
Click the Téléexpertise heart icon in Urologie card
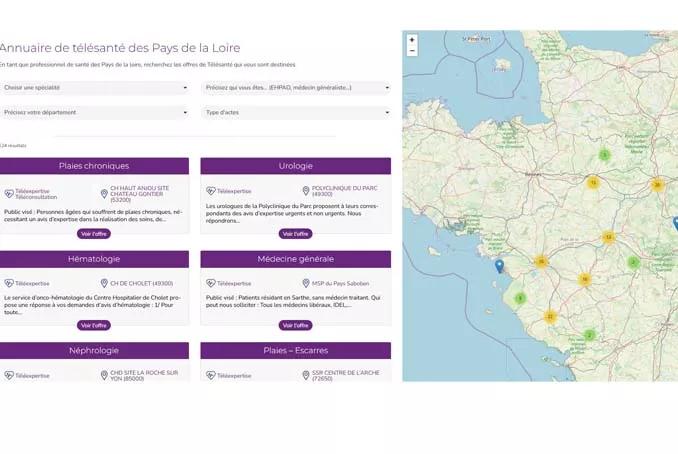(211, 190)
